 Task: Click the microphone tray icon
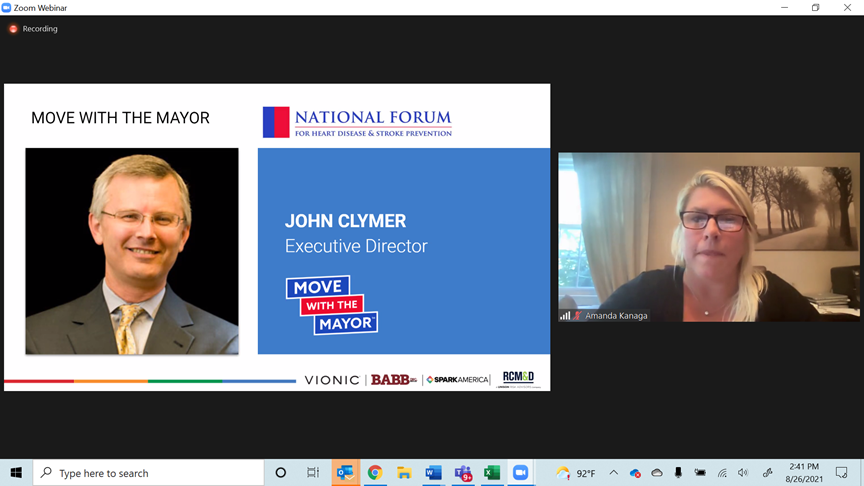pos(678,473)
